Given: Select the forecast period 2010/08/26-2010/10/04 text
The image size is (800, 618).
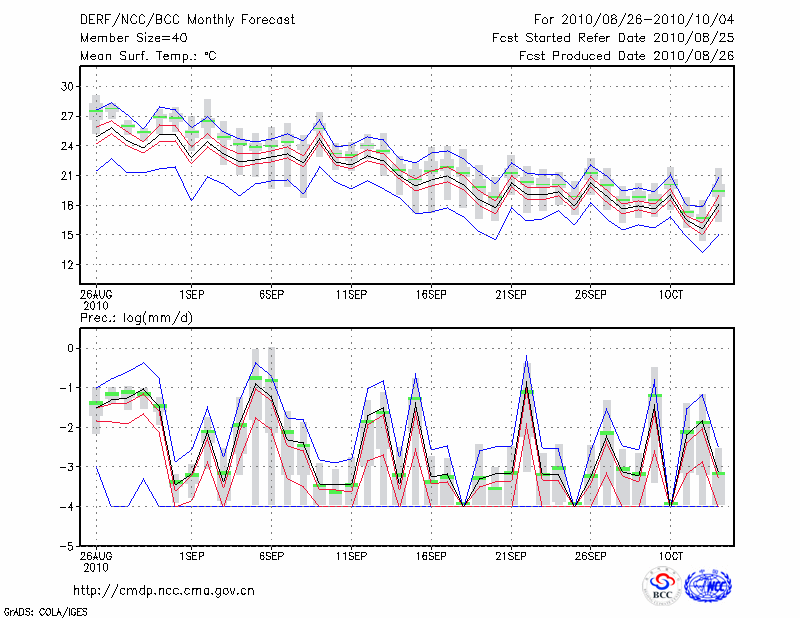Looking at the screenshot, I should pyautogui.click(x=634, y=20).
